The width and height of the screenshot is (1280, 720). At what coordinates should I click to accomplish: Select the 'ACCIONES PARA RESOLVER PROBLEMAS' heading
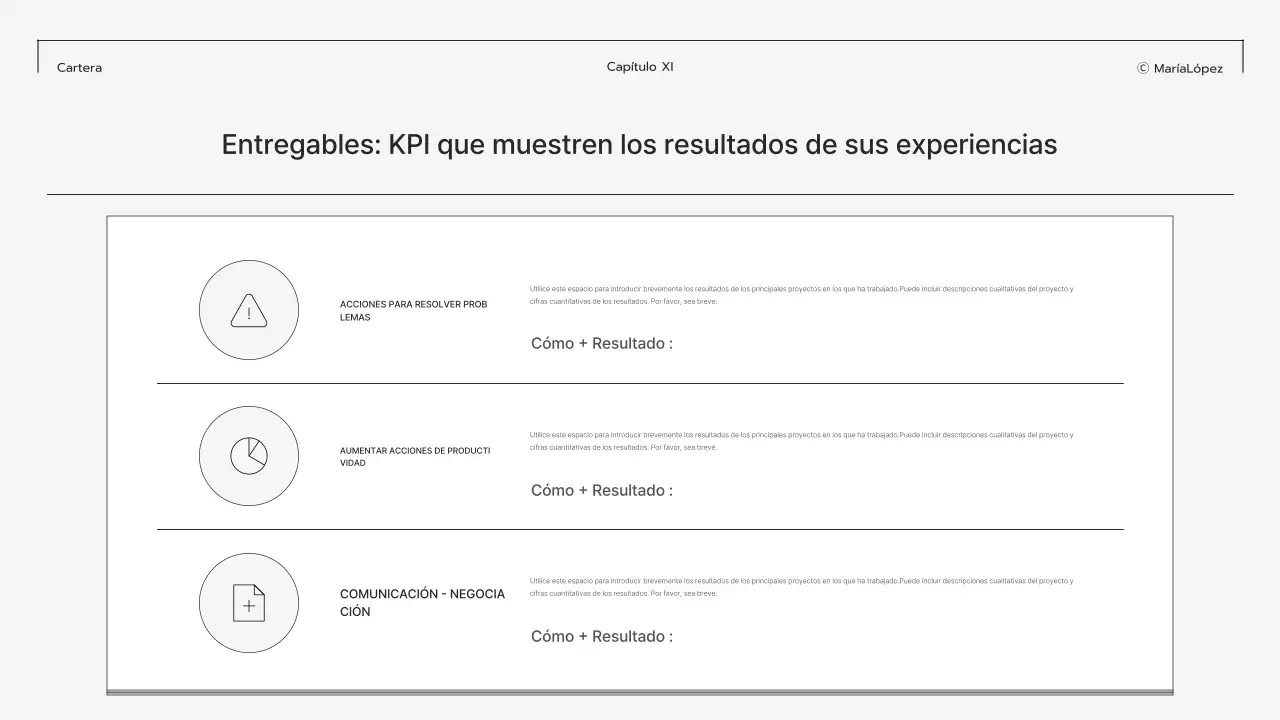click(x=413, y=310)
